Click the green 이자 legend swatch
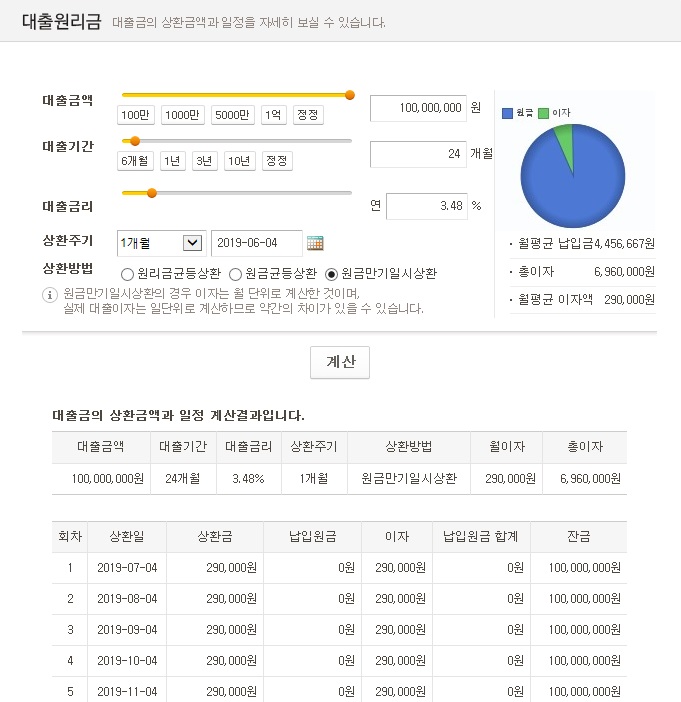This screenshot has width=681, height=702. [x=543, y=113]
